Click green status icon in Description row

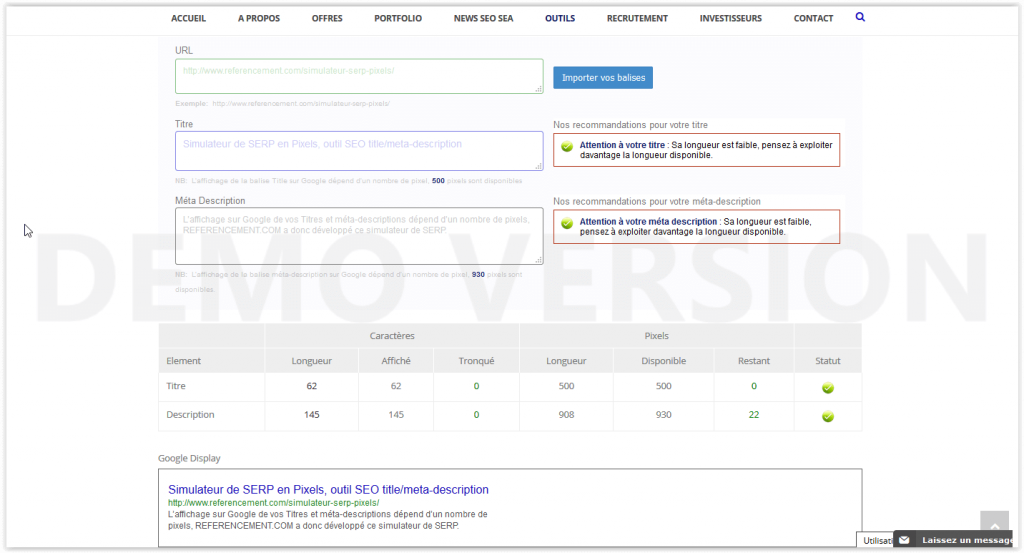click(827, 416)
